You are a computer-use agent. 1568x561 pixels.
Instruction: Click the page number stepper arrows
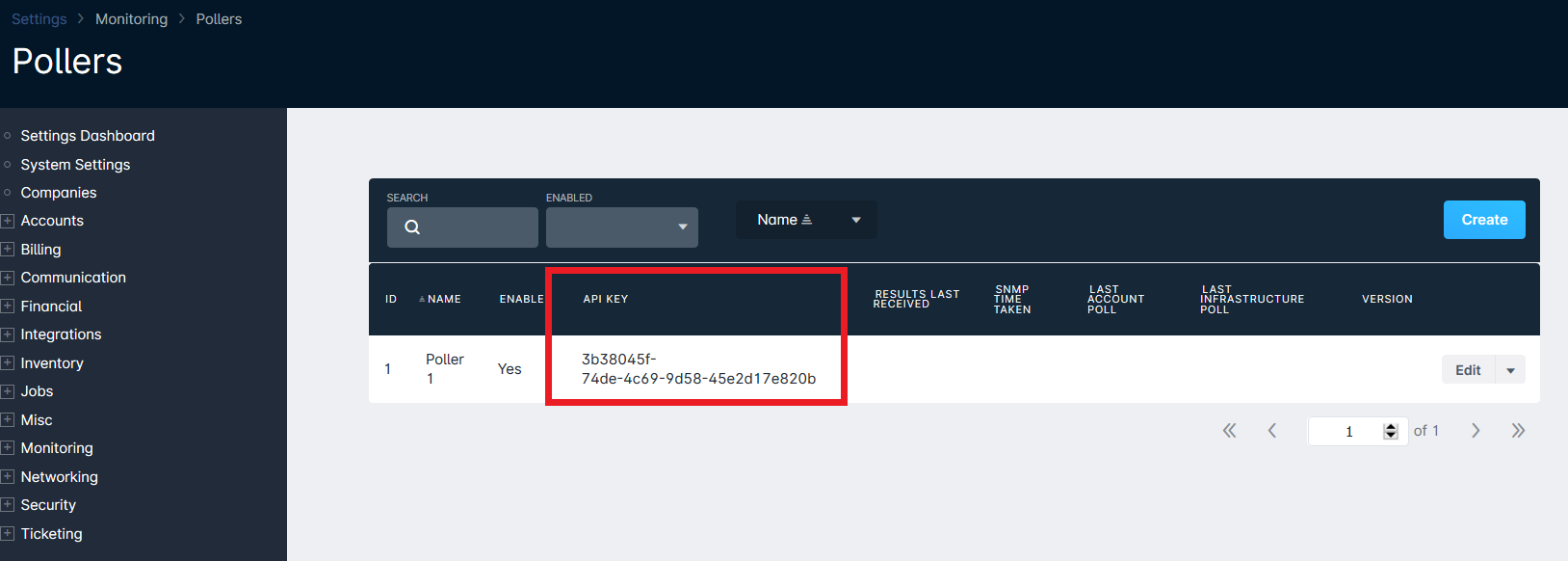[1391, 431]
